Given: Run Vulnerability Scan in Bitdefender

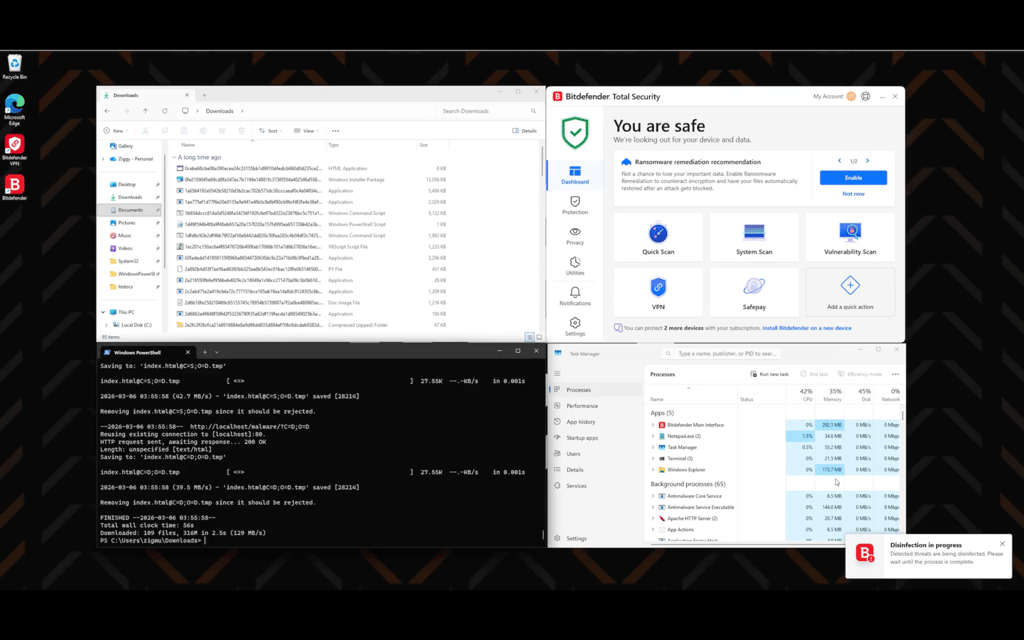Looking at the screenshot, I should click(x=850, y=238).
